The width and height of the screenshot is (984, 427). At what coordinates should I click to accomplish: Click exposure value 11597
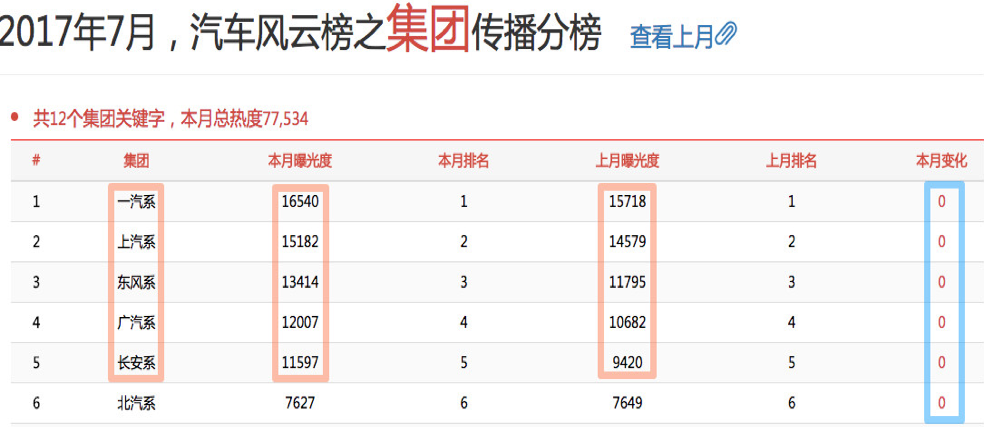pyautogui.click(x=300, y=362)
